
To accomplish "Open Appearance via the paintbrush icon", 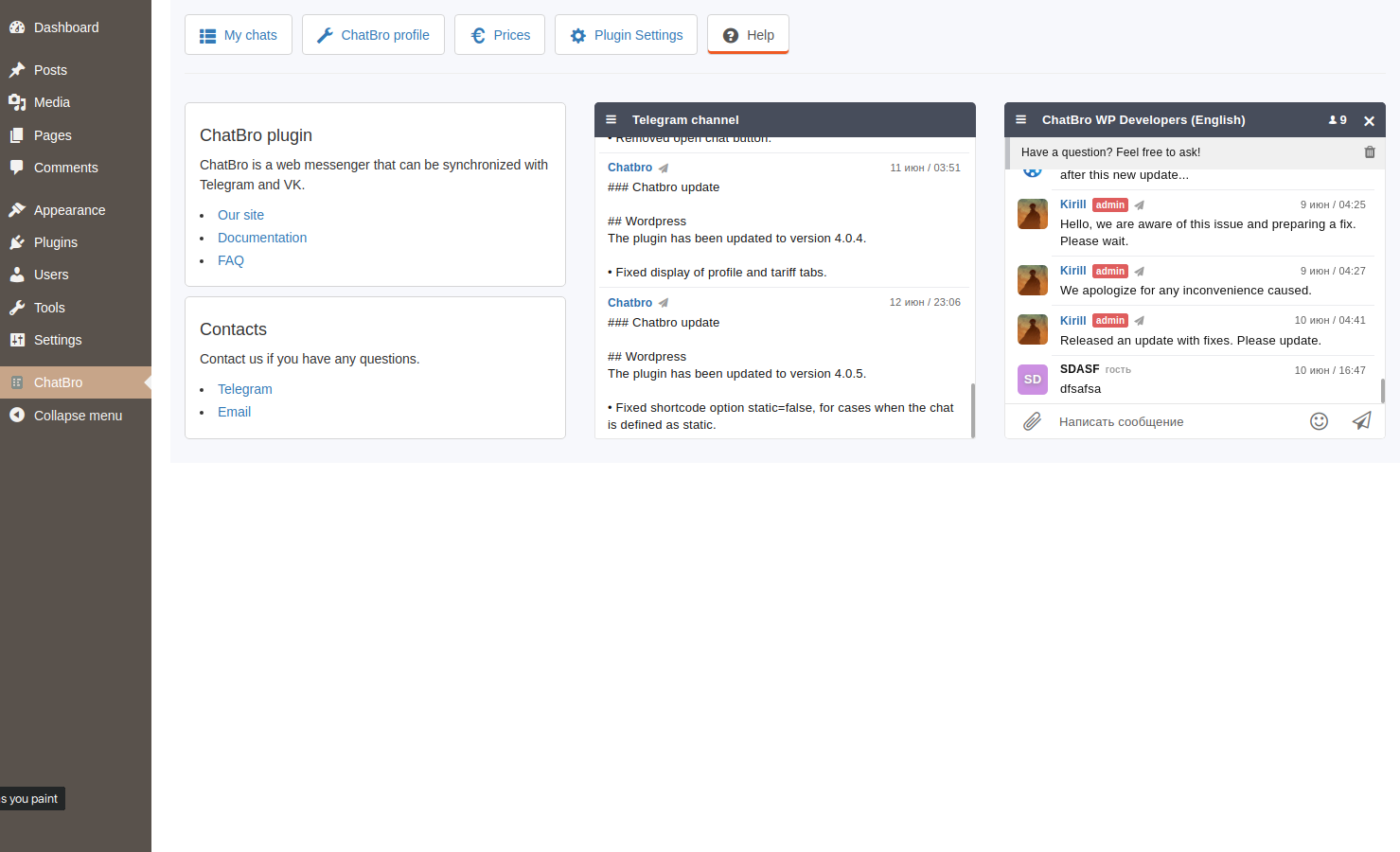I will (x=16, y=210).
